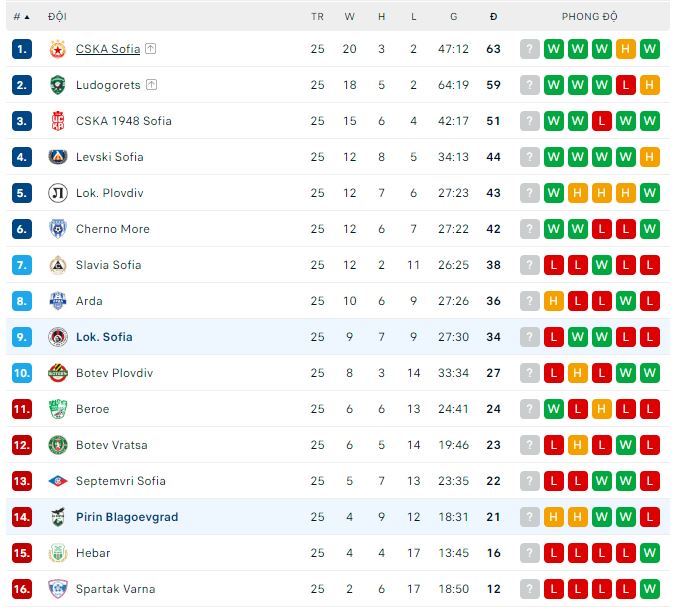
Task: Click the Septemvri Sofia club crest
Action: click(x=57, y=481)
